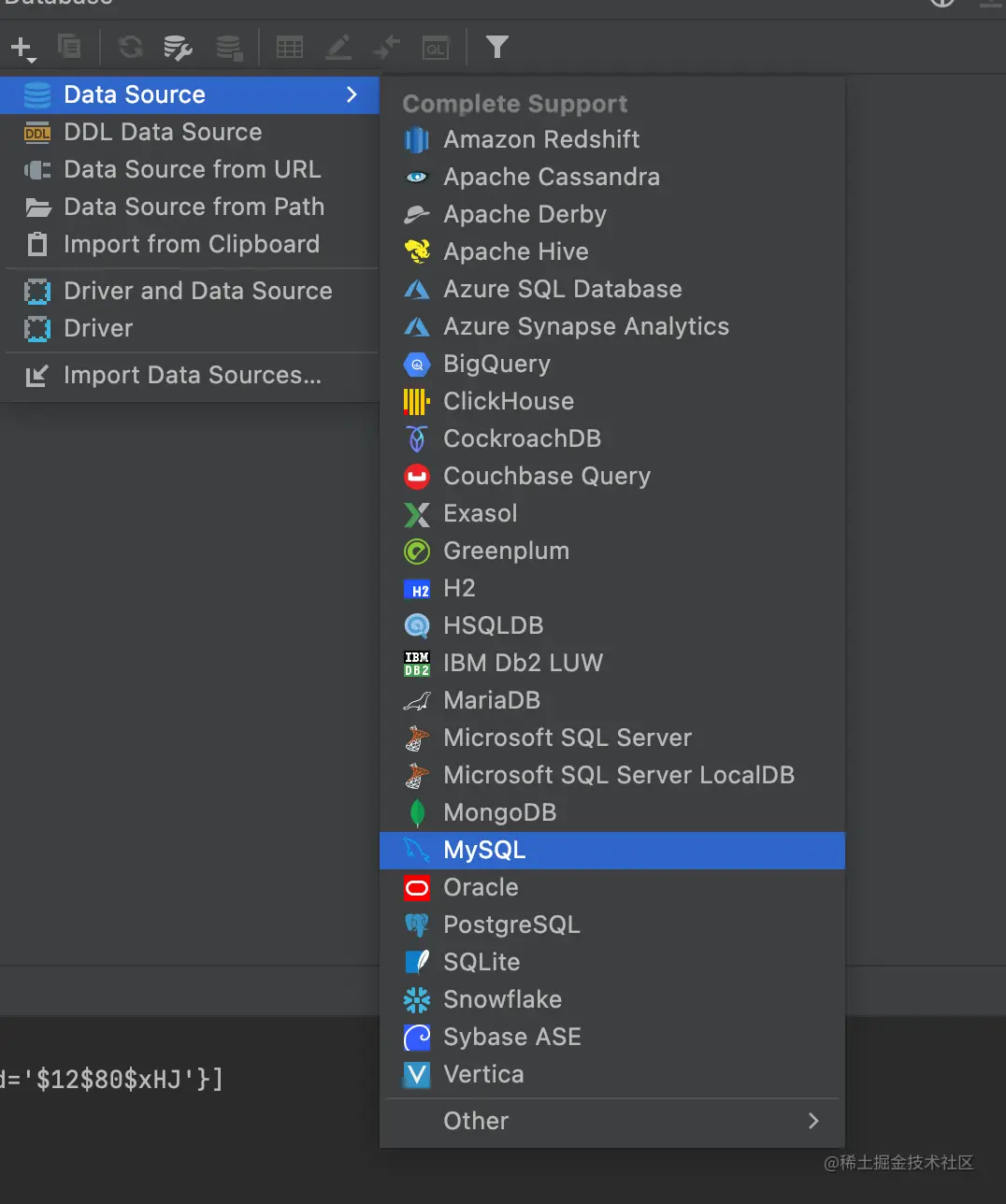Expand the Other submenu chevron
Viewport: 1006px width, 1204px height.
click(x=813, y=1121)
